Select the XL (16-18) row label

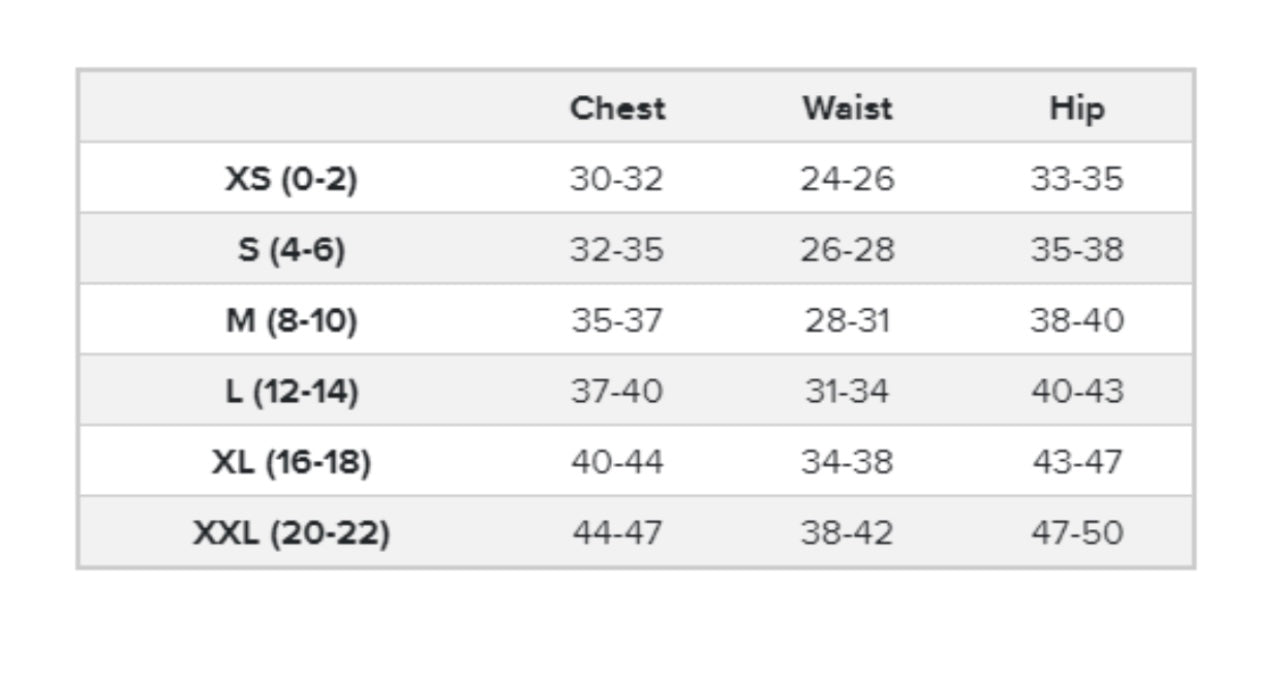click(291, 462)
